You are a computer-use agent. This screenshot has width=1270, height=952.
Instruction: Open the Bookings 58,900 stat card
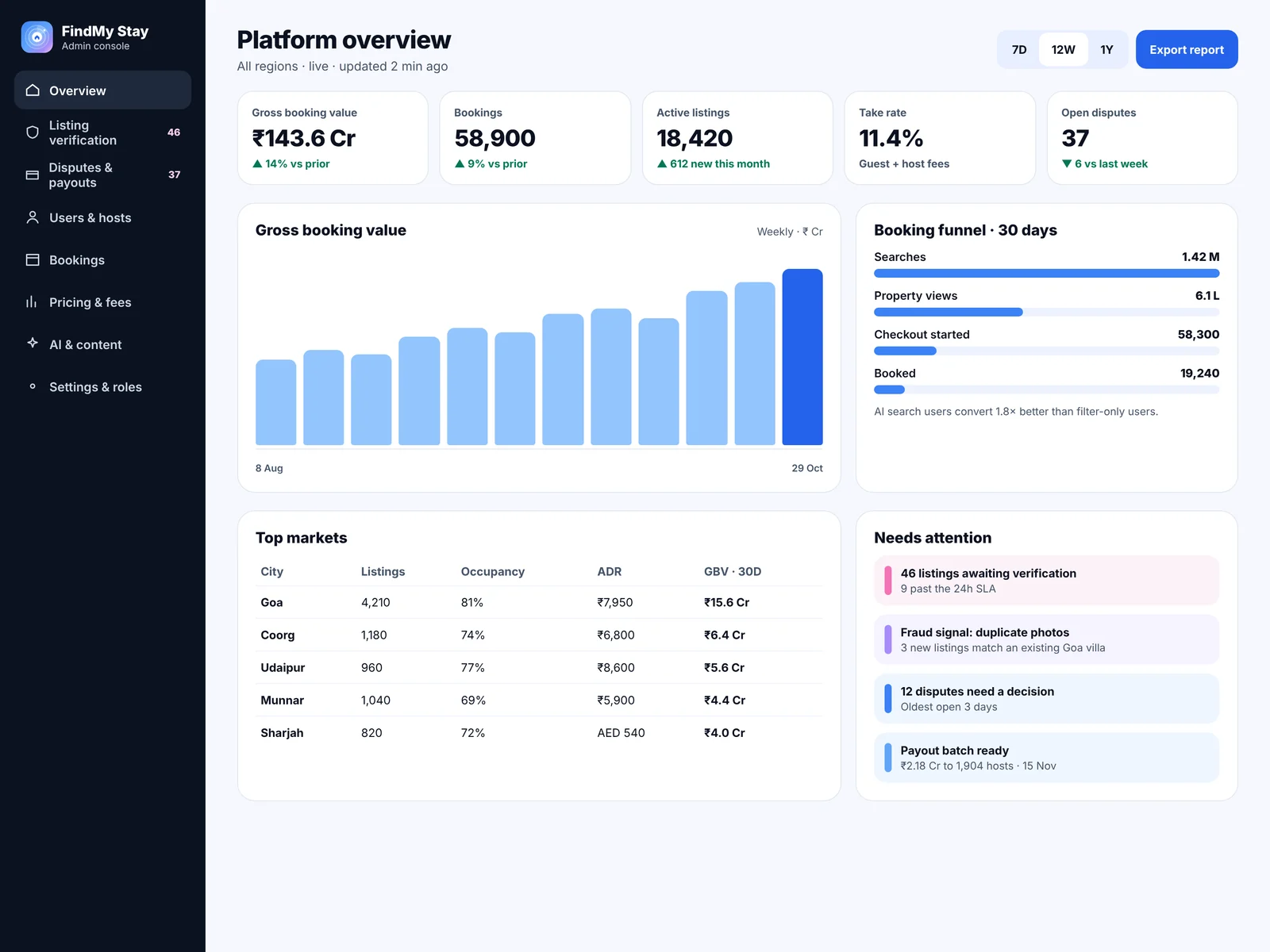tap(535, 138)
